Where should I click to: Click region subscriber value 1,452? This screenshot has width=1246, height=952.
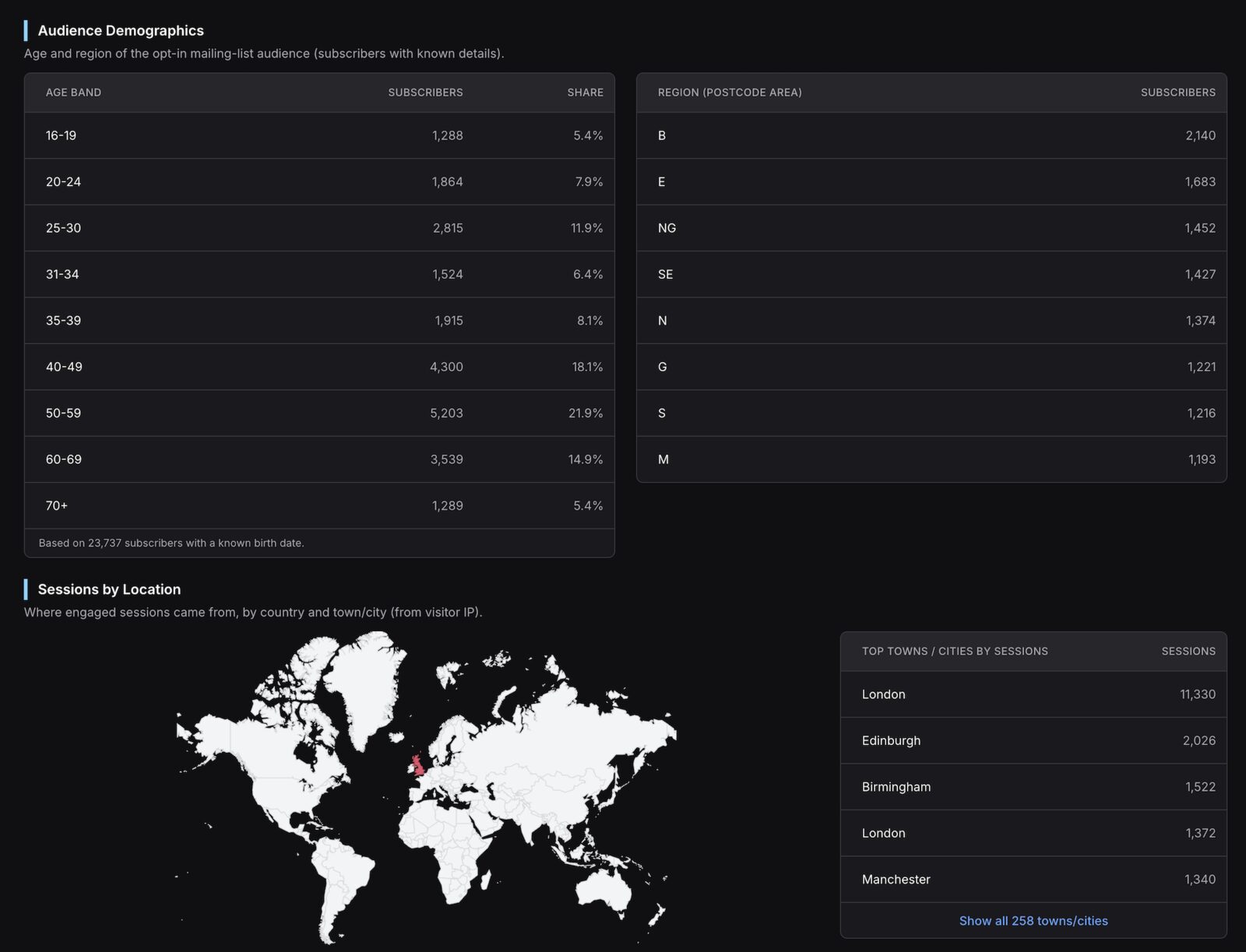[1200, 228]
